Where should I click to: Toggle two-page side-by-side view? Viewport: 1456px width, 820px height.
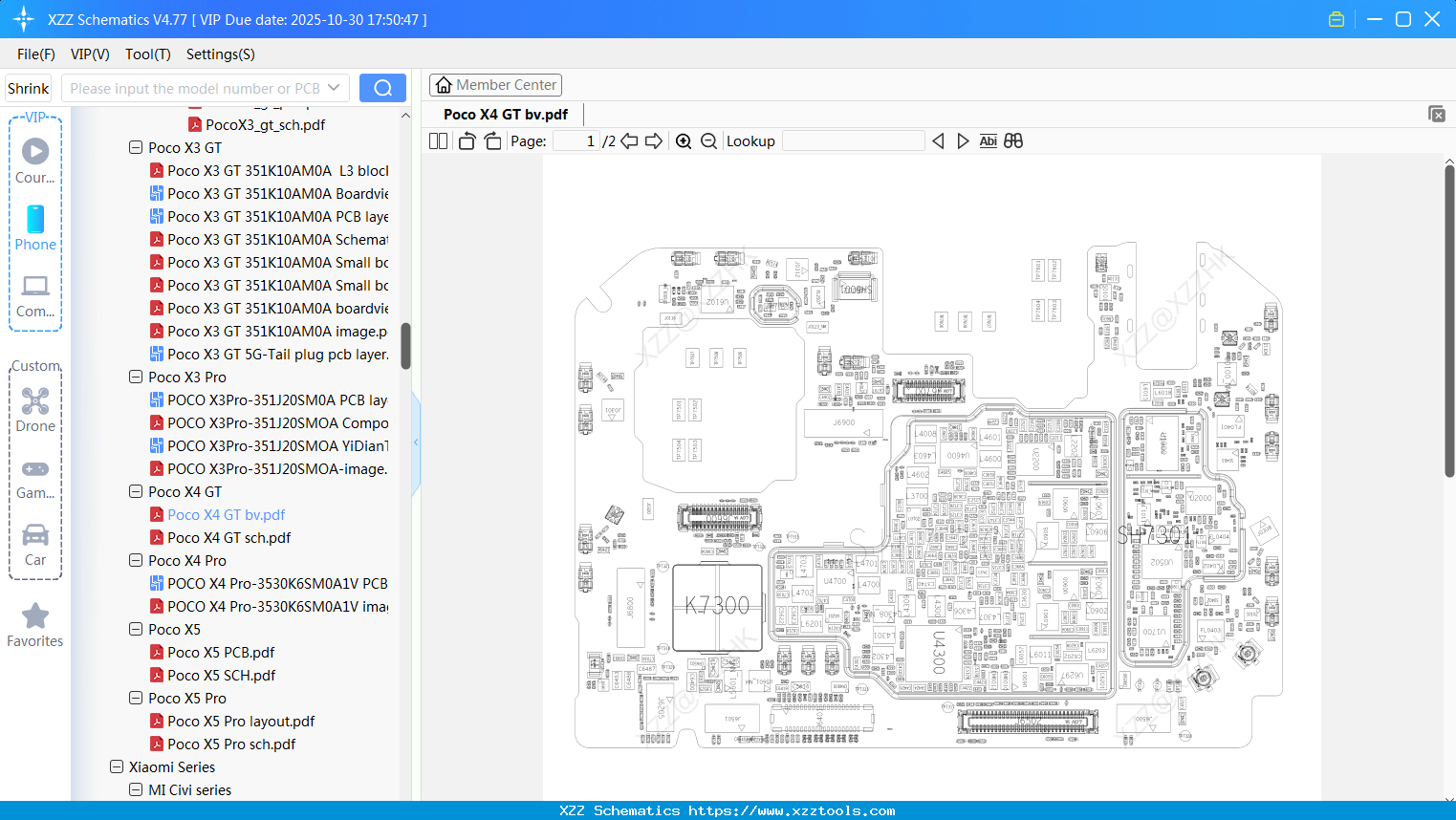(x=439, y=140)
